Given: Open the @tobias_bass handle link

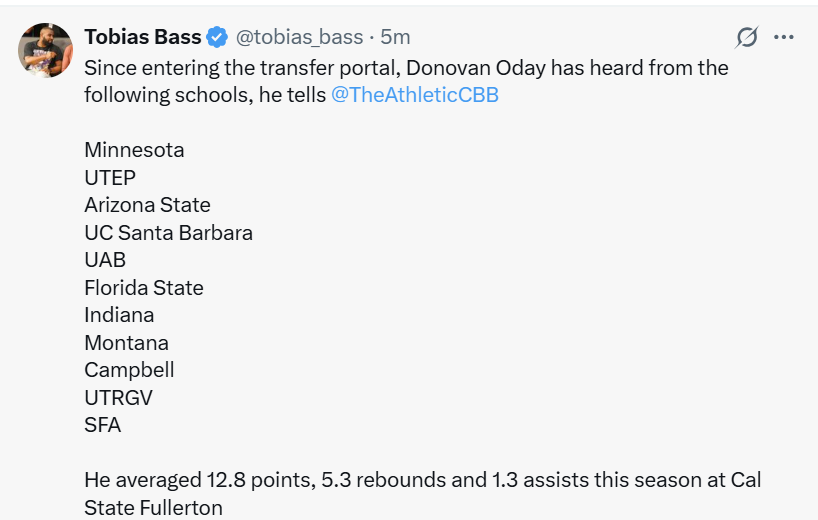Looking at the screenshot, I should [x=299, y=37].
